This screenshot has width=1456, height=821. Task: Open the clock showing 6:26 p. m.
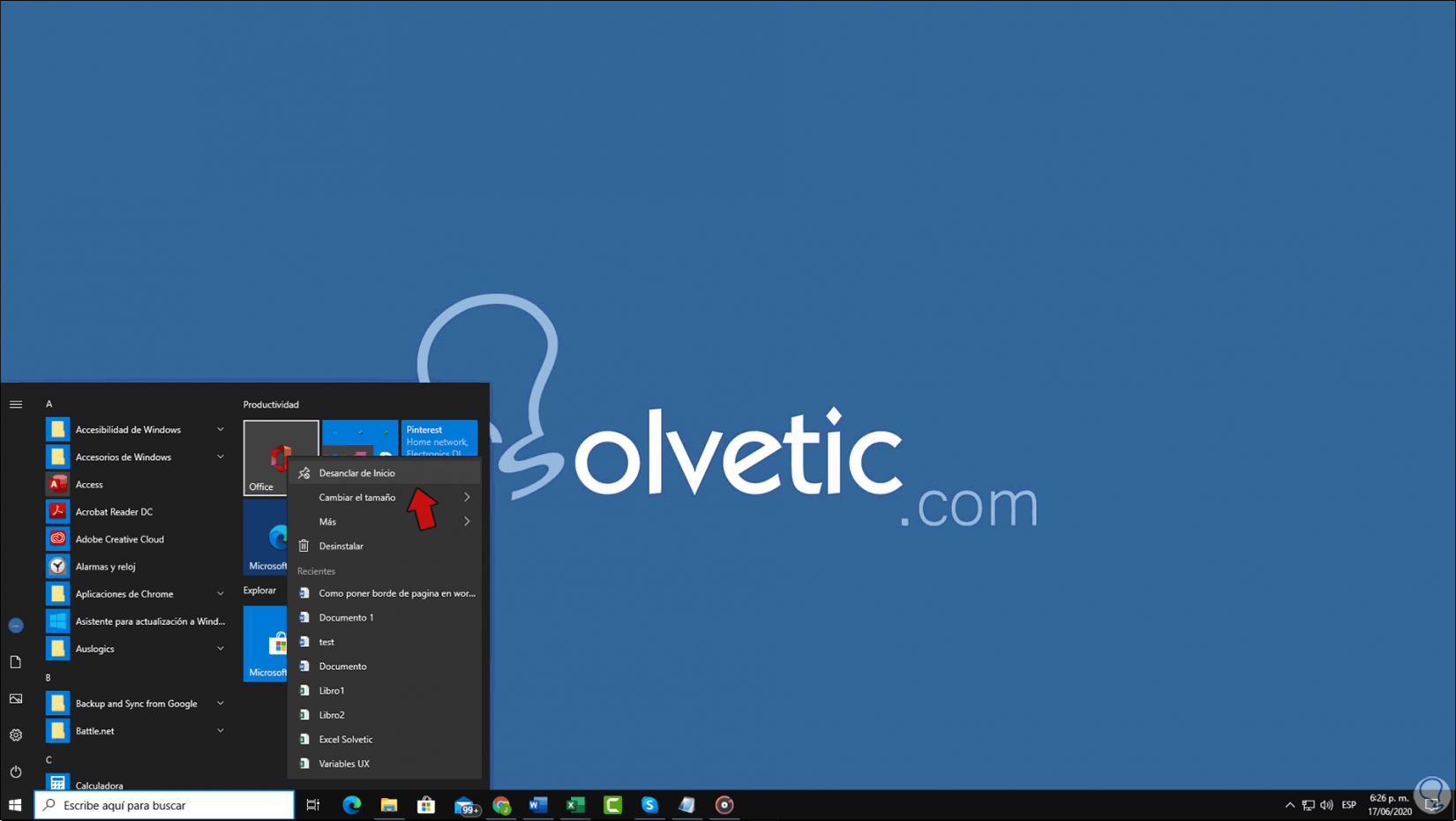coord(1390,805)
